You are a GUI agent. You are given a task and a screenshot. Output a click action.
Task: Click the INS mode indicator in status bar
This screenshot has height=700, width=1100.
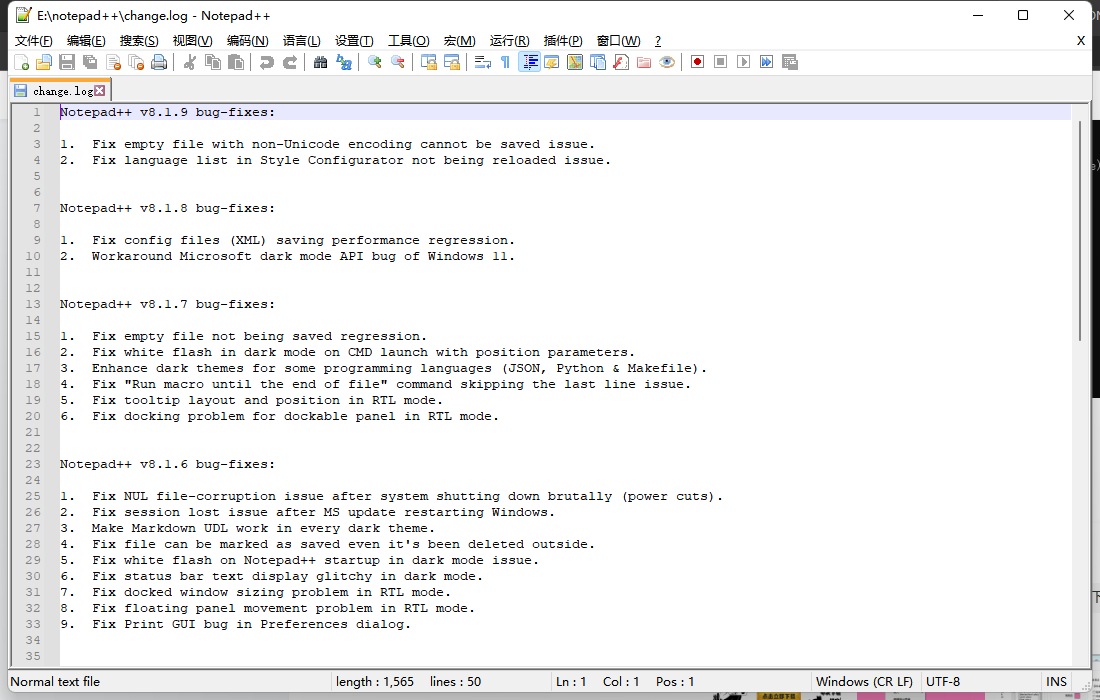1056,682
